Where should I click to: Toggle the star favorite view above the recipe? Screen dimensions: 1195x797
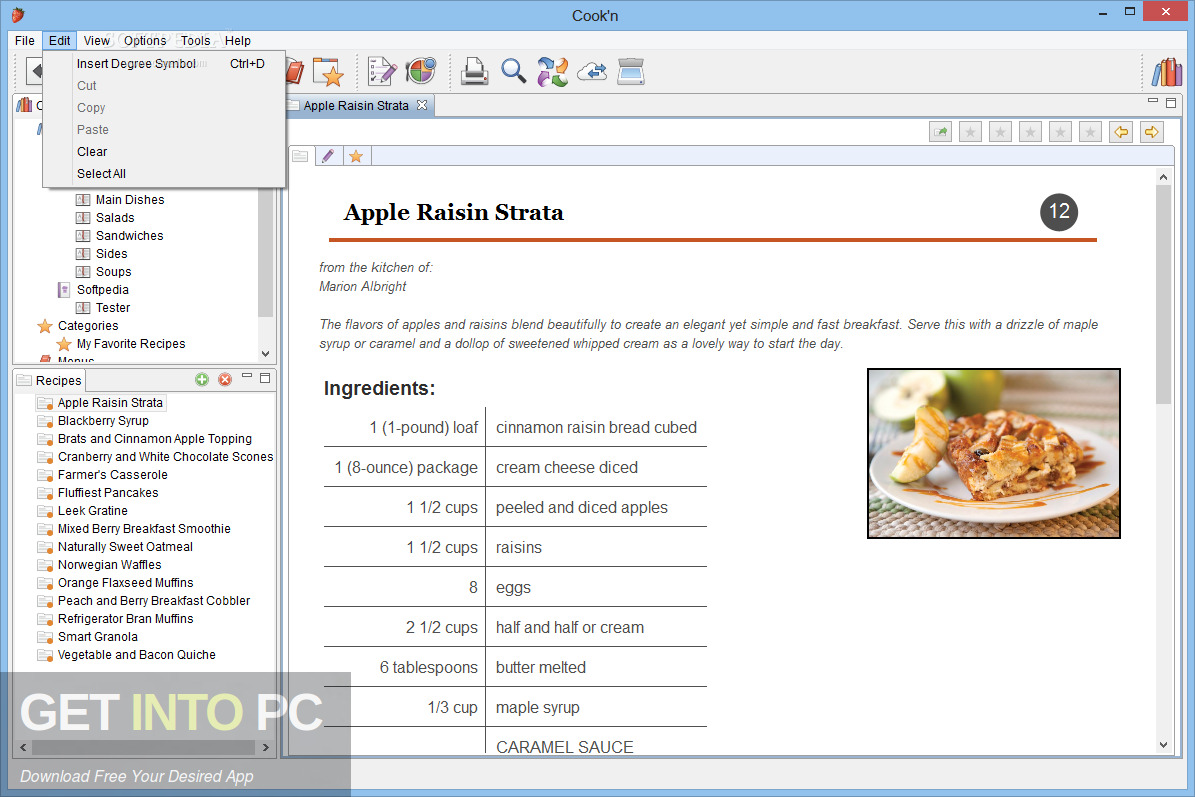(356, 155)
